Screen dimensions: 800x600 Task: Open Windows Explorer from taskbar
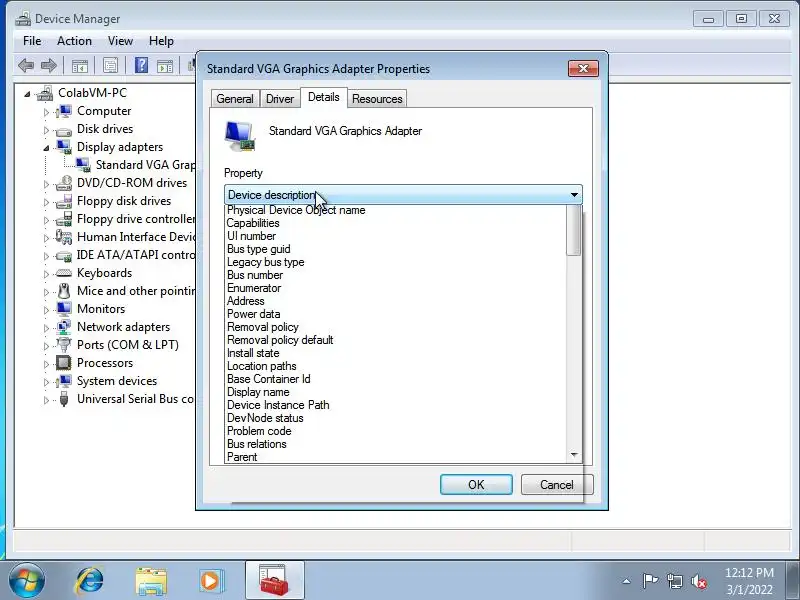[x=151, y=581]
